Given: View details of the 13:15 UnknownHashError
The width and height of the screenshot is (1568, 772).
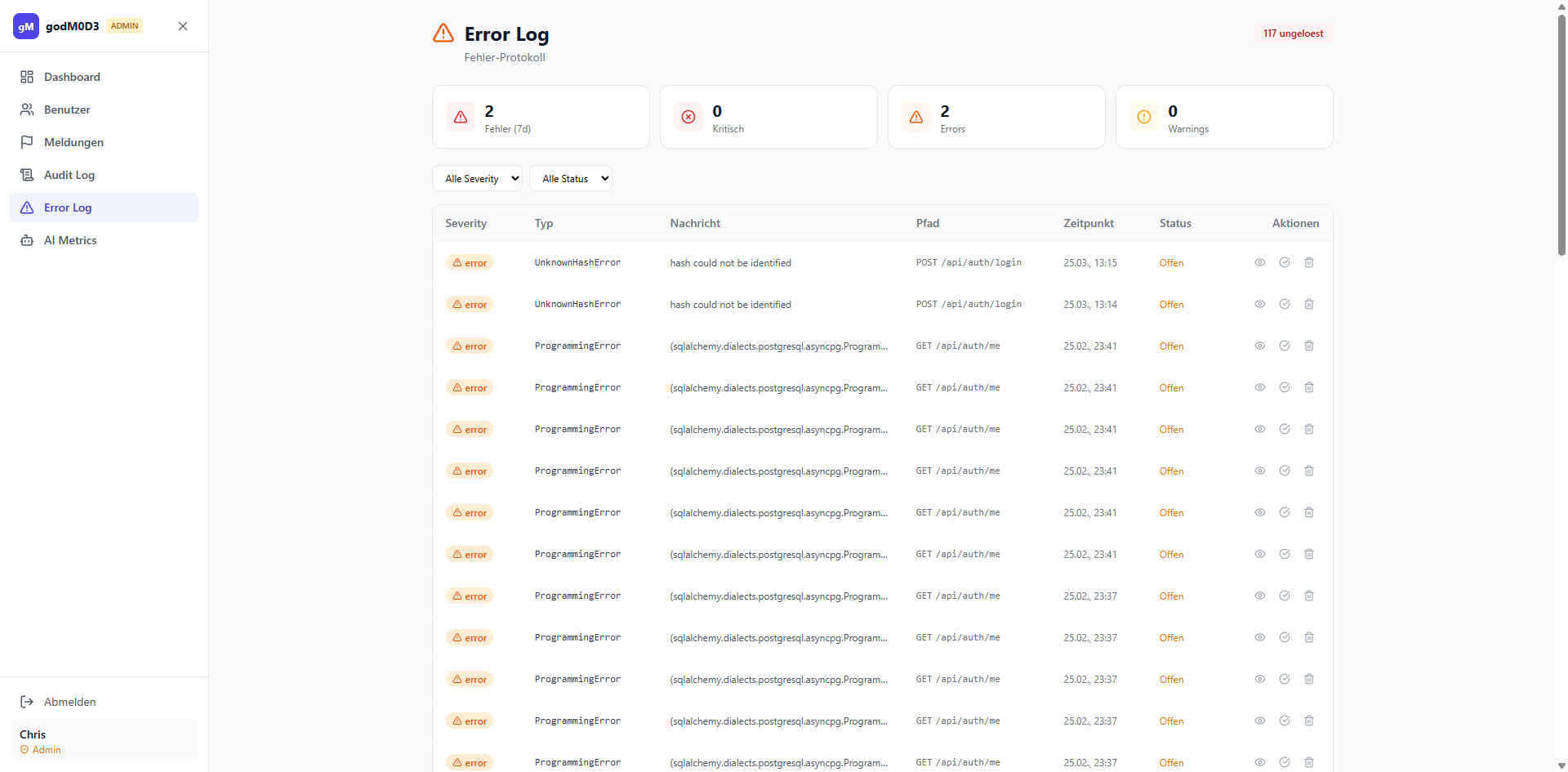Looking at the screenshot, I should click(1260, 262).
